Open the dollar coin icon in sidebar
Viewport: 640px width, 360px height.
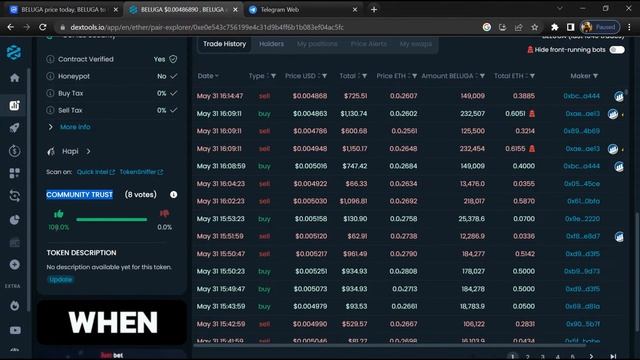[15, 151]
